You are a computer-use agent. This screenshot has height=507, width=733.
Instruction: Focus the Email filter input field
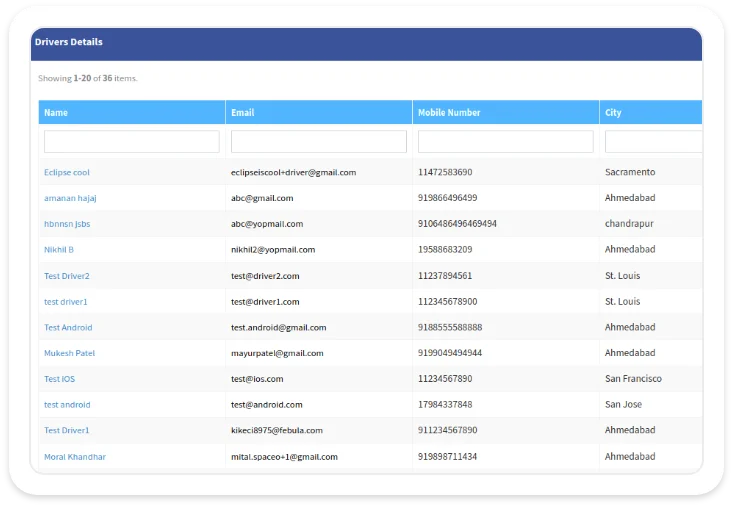[318, 142]
